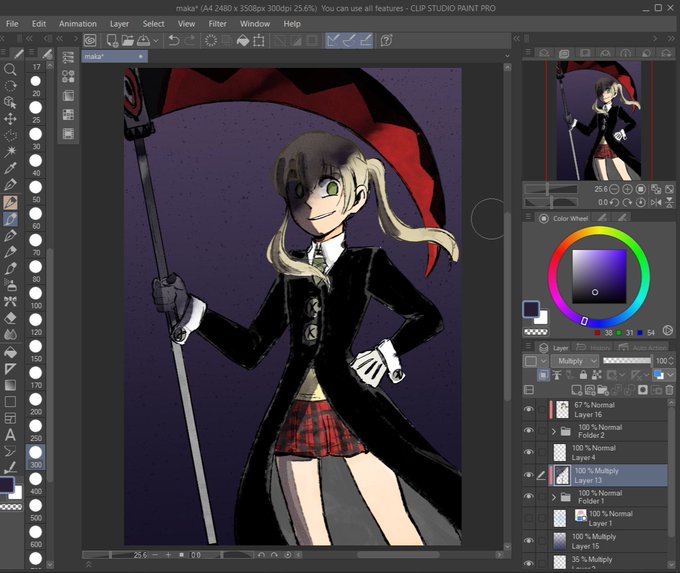Click the Create layer mask icon
Viewport: 680px width, 573px height.
[643, 390]
